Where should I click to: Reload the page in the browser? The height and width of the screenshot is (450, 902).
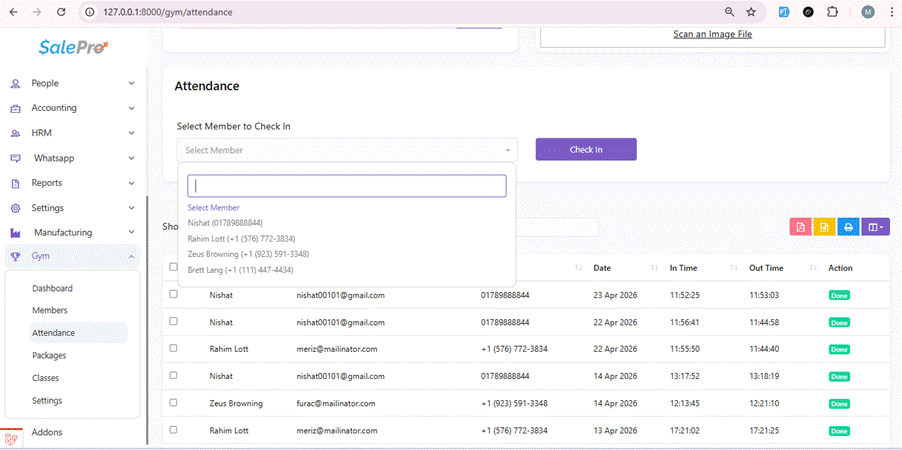tap(62, 12)
